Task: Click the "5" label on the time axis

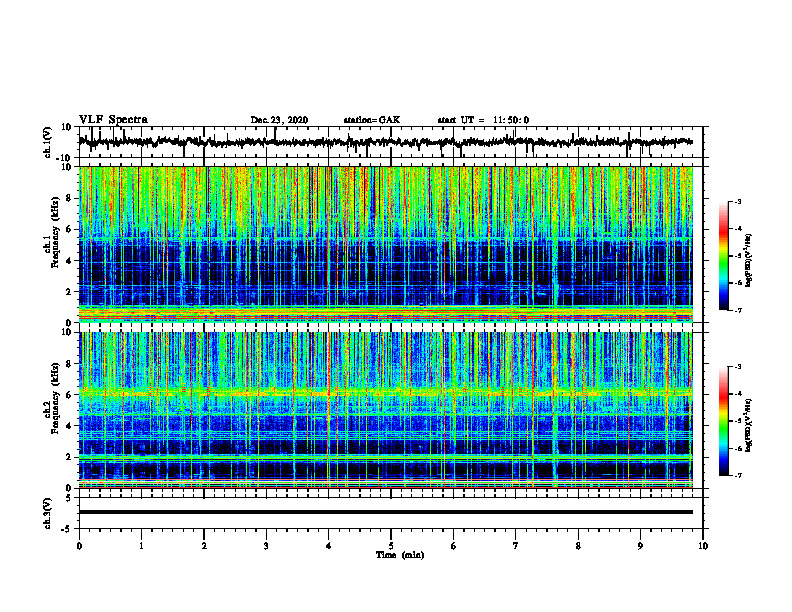Action: pyautogui.click(x=391, y=546)
